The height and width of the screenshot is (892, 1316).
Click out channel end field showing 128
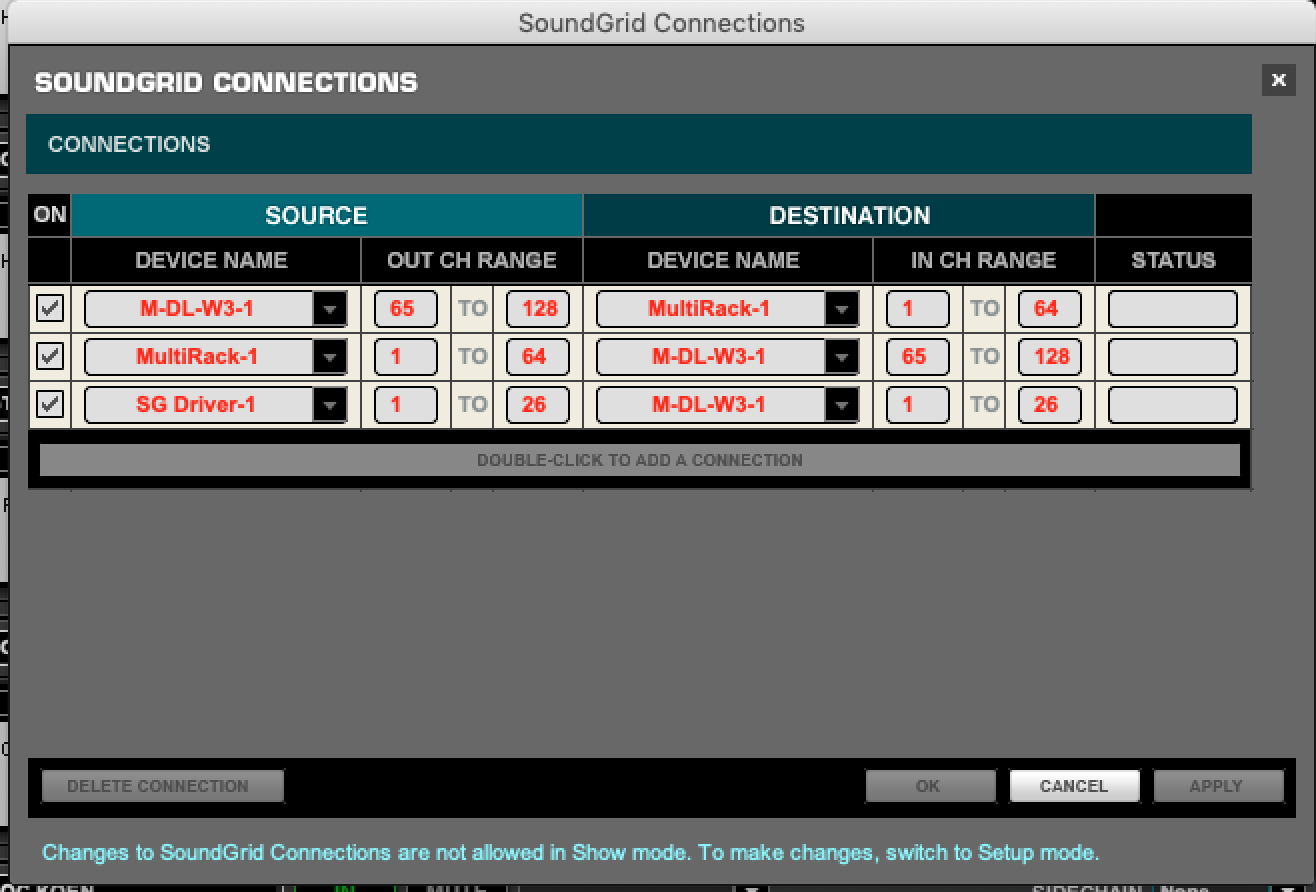tap(538, 309)
